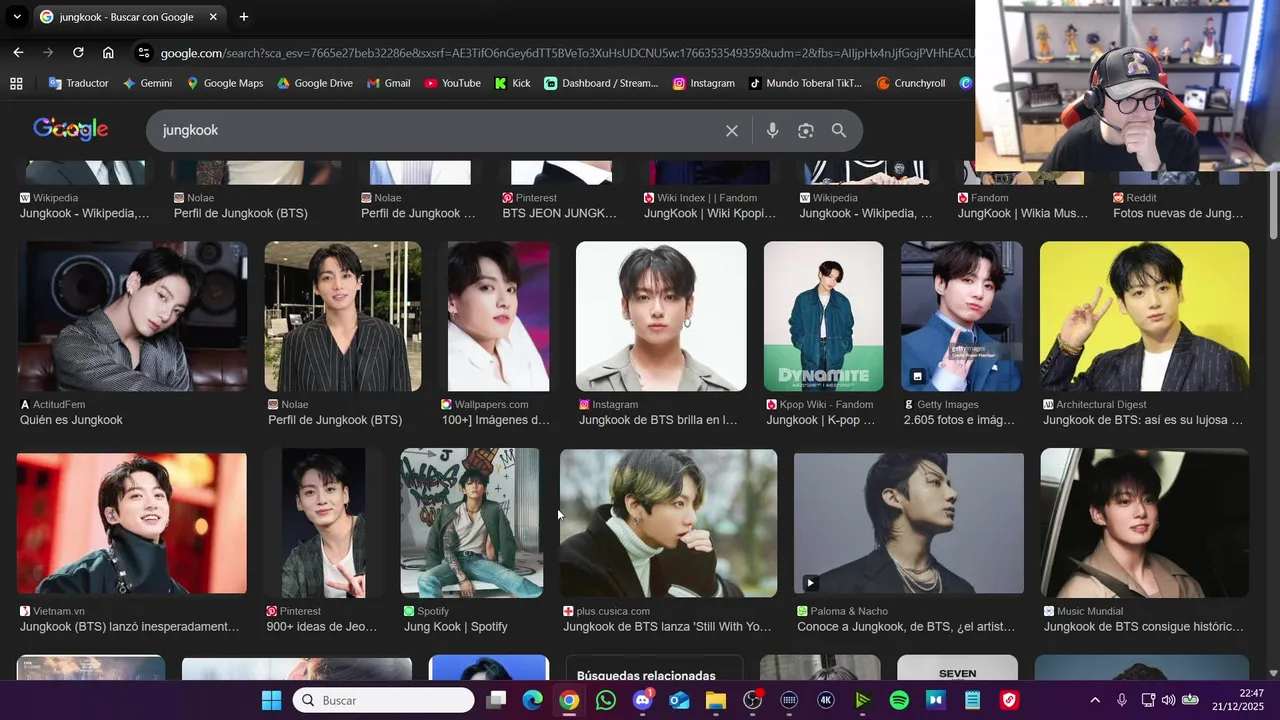This screenshot has height=720, width=1280.
Task: Open the Crunchyroll bookmark
Action: click(911, 83)
